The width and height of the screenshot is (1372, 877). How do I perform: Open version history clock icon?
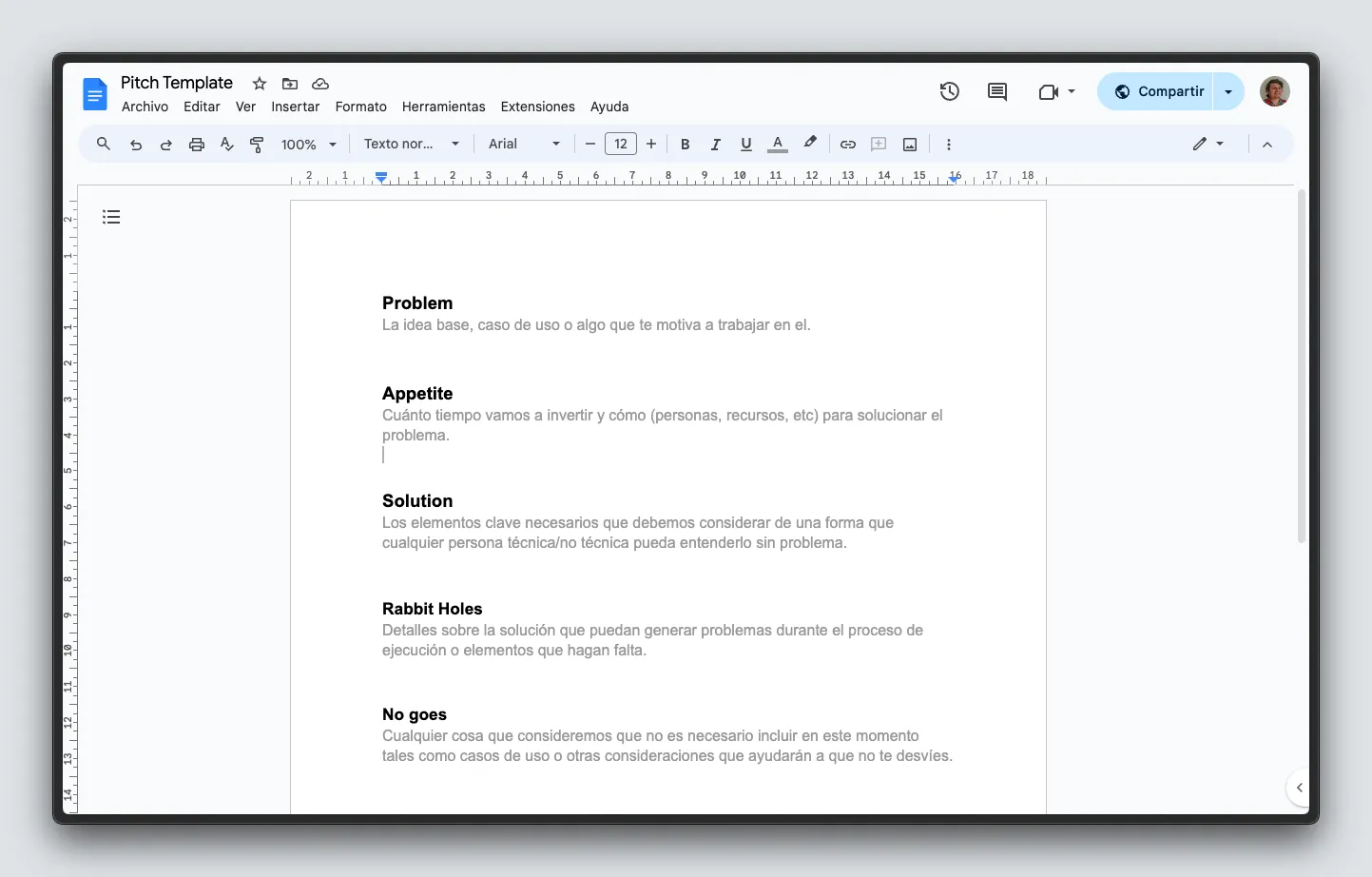click(x=949, y=91)
